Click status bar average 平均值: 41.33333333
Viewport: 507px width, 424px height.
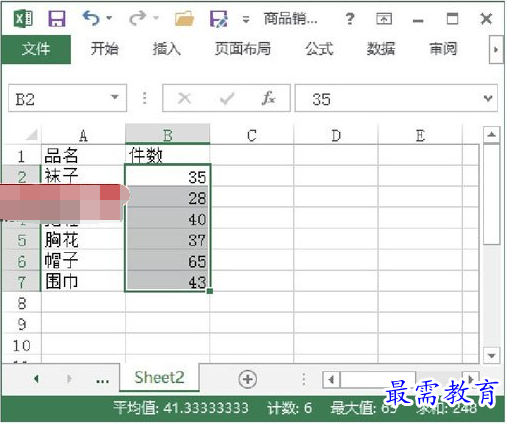pos(181,407)
